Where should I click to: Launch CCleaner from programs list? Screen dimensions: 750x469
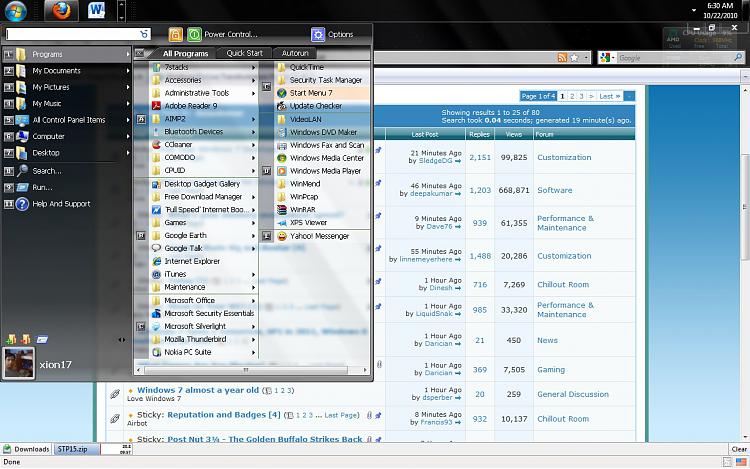click(x=178, y=144)
